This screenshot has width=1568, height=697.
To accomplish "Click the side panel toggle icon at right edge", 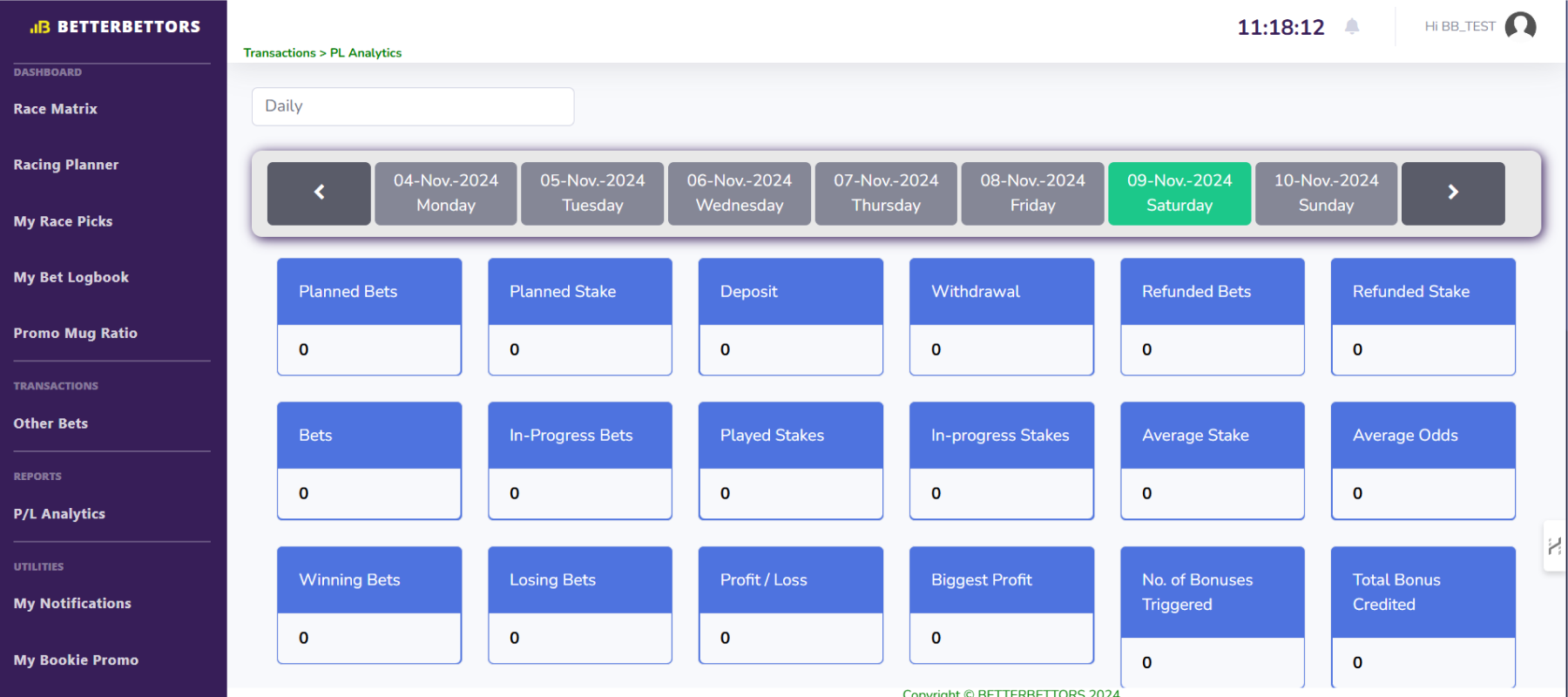I will coord(1554,546).
